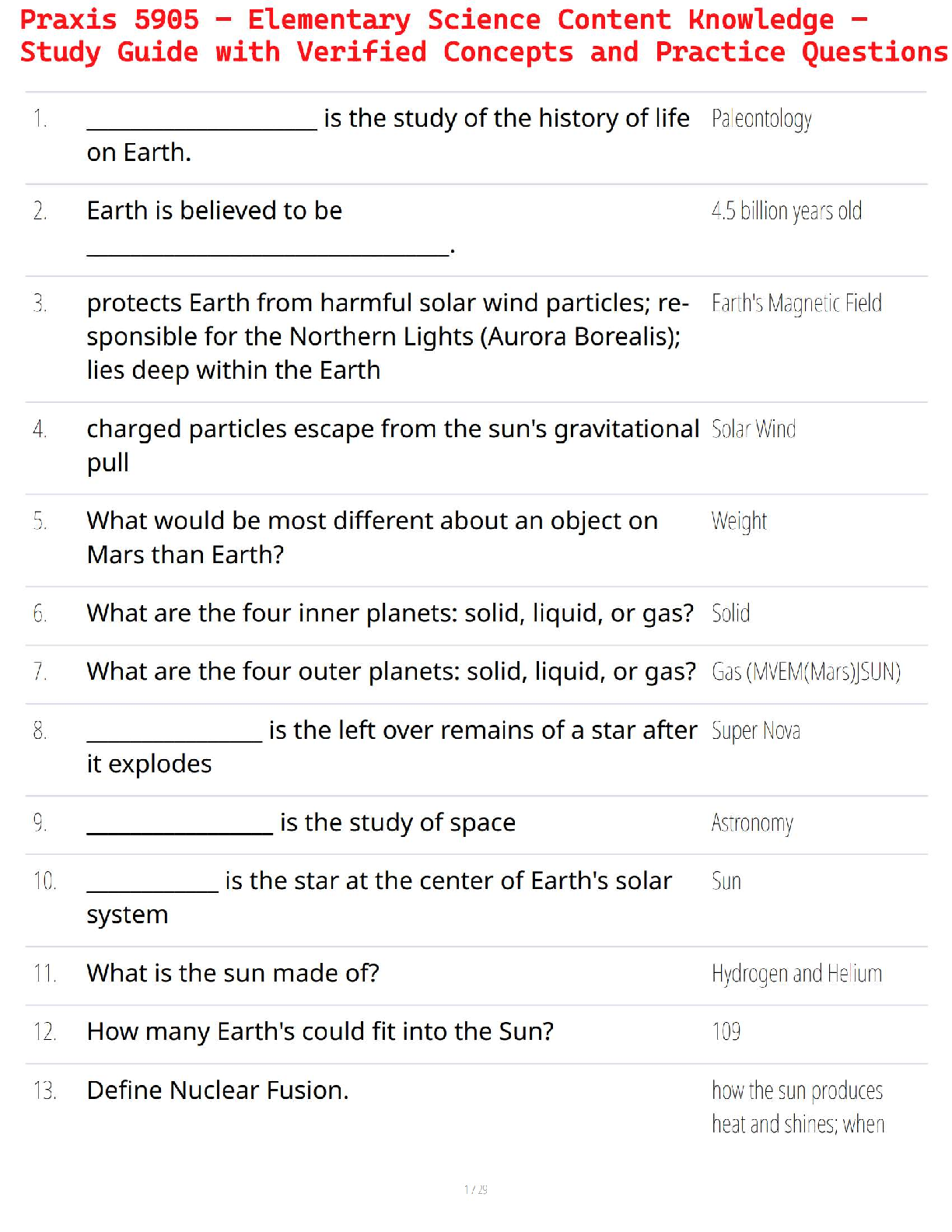This screenshot has width=952, height=1232.
Task: Click the blank line in question 8
Action: pos(174,738)
